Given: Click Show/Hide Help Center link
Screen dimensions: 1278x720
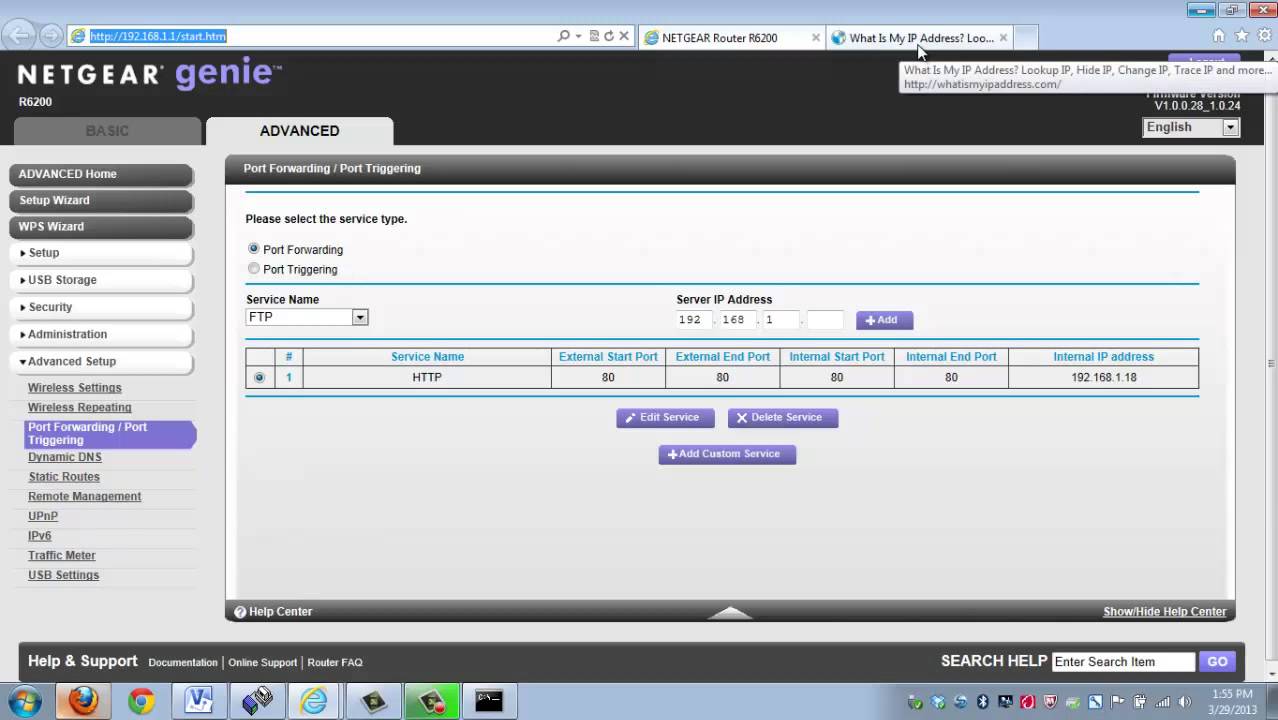Looking at the screenshot, I should [1164, 612].
